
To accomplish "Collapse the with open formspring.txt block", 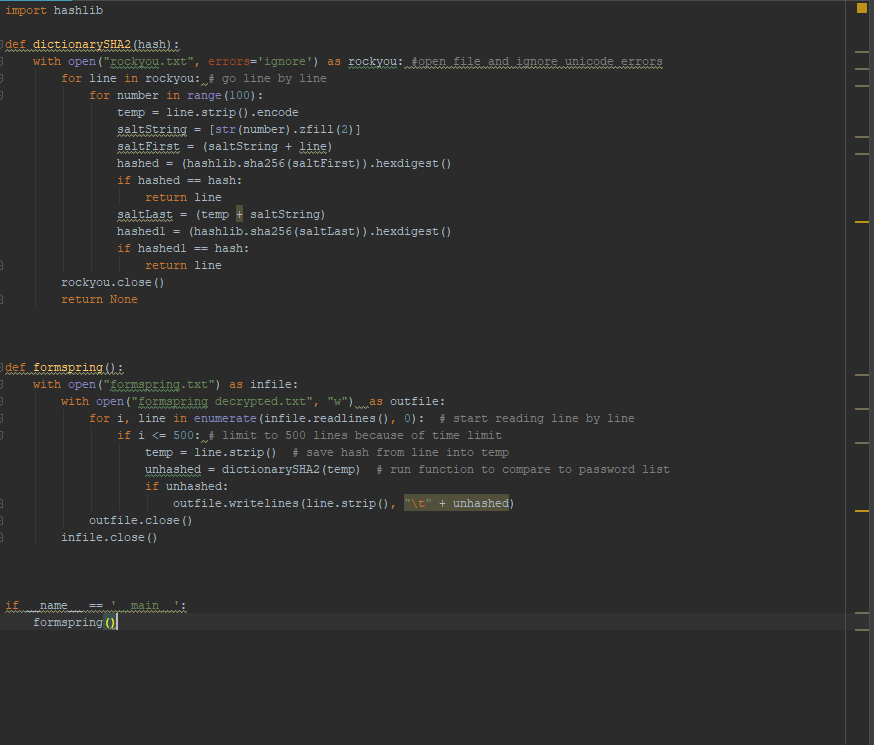I will click(3, 384).
